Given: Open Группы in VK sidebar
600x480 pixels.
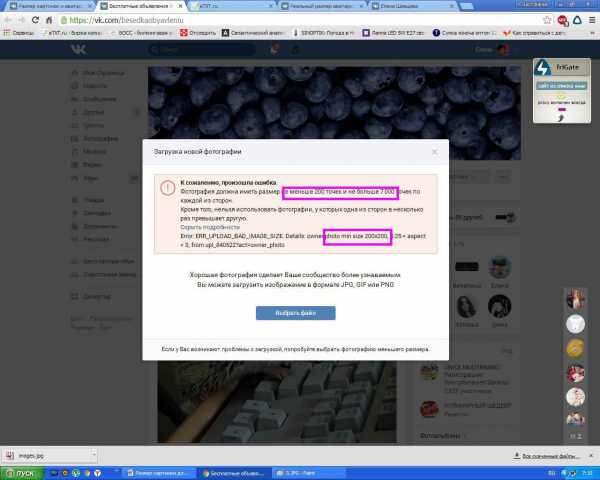Looking at the screenshot, I should coord(88,125).
